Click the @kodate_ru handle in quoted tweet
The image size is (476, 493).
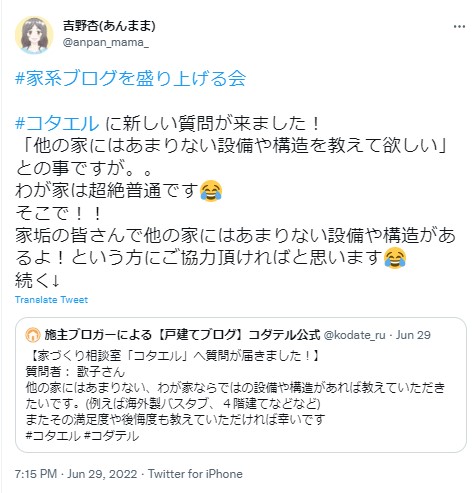click(355, 335)
